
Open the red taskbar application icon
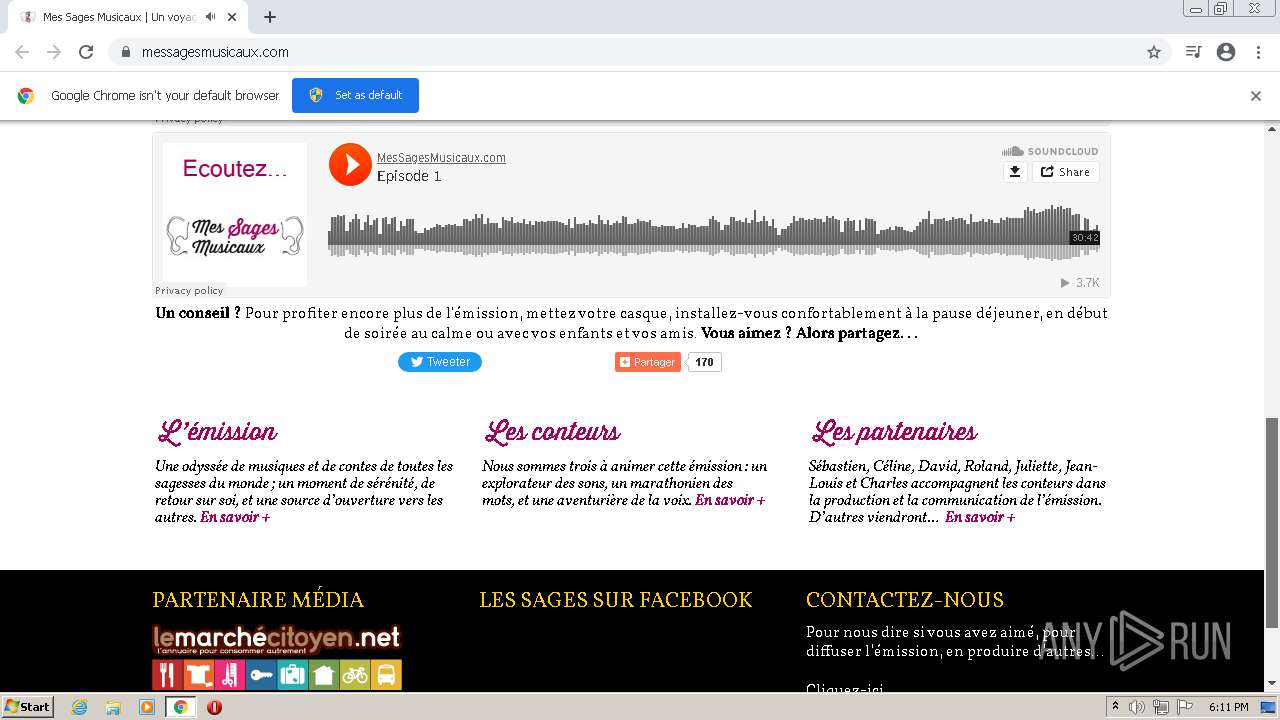pyautogui.click(x=214, y=707)
